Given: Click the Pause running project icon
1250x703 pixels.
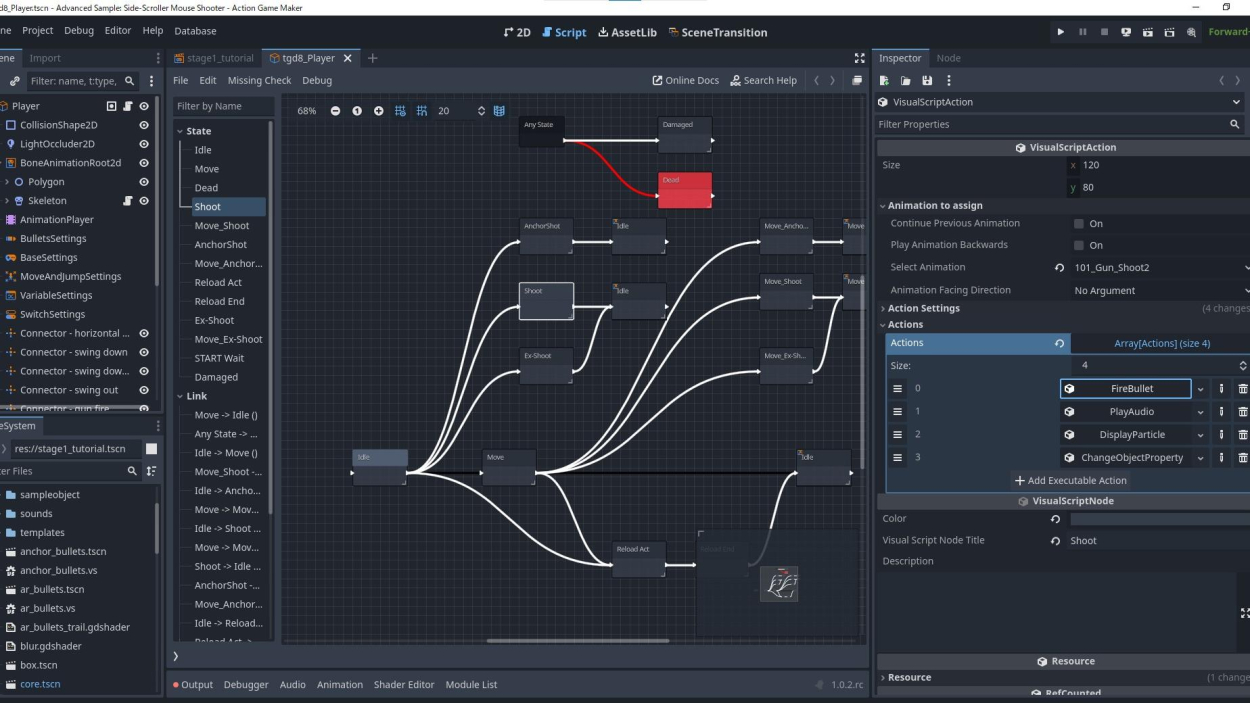Looking at the screenshot, I should 1083,32.
